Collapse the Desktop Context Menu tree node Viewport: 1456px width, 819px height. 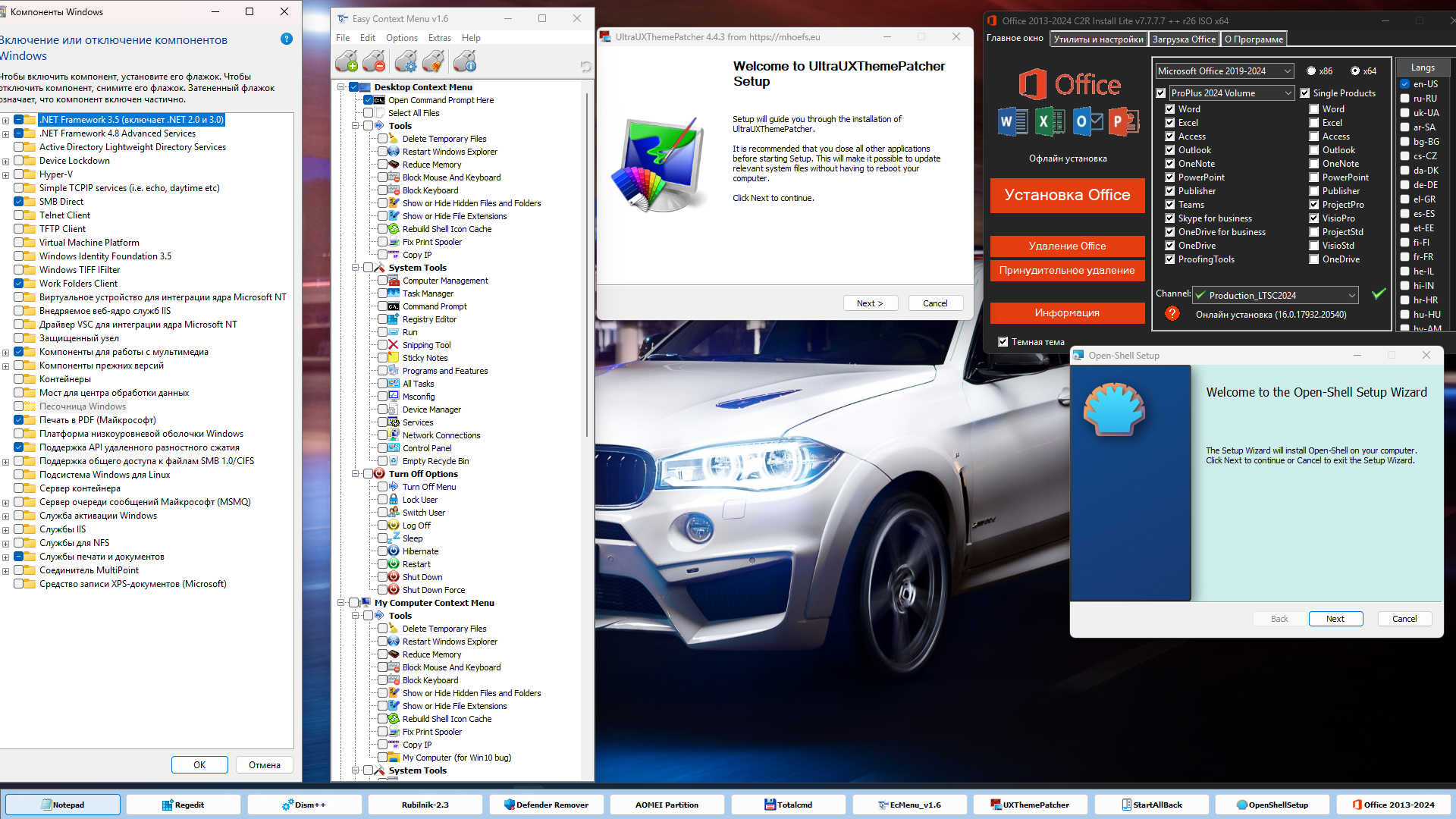pos(341,87)
